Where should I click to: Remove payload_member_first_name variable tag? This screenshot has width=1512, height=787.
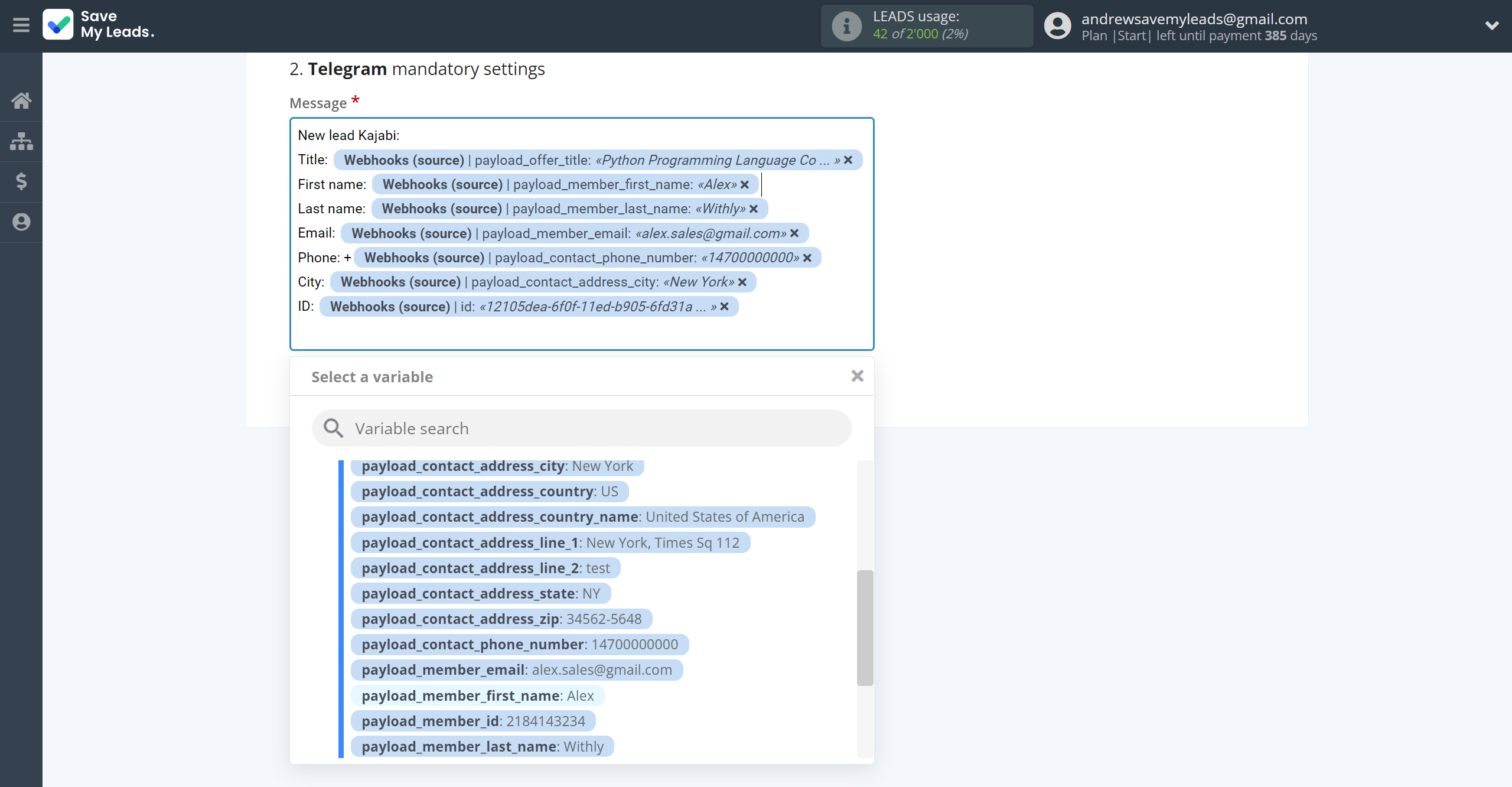745,185
